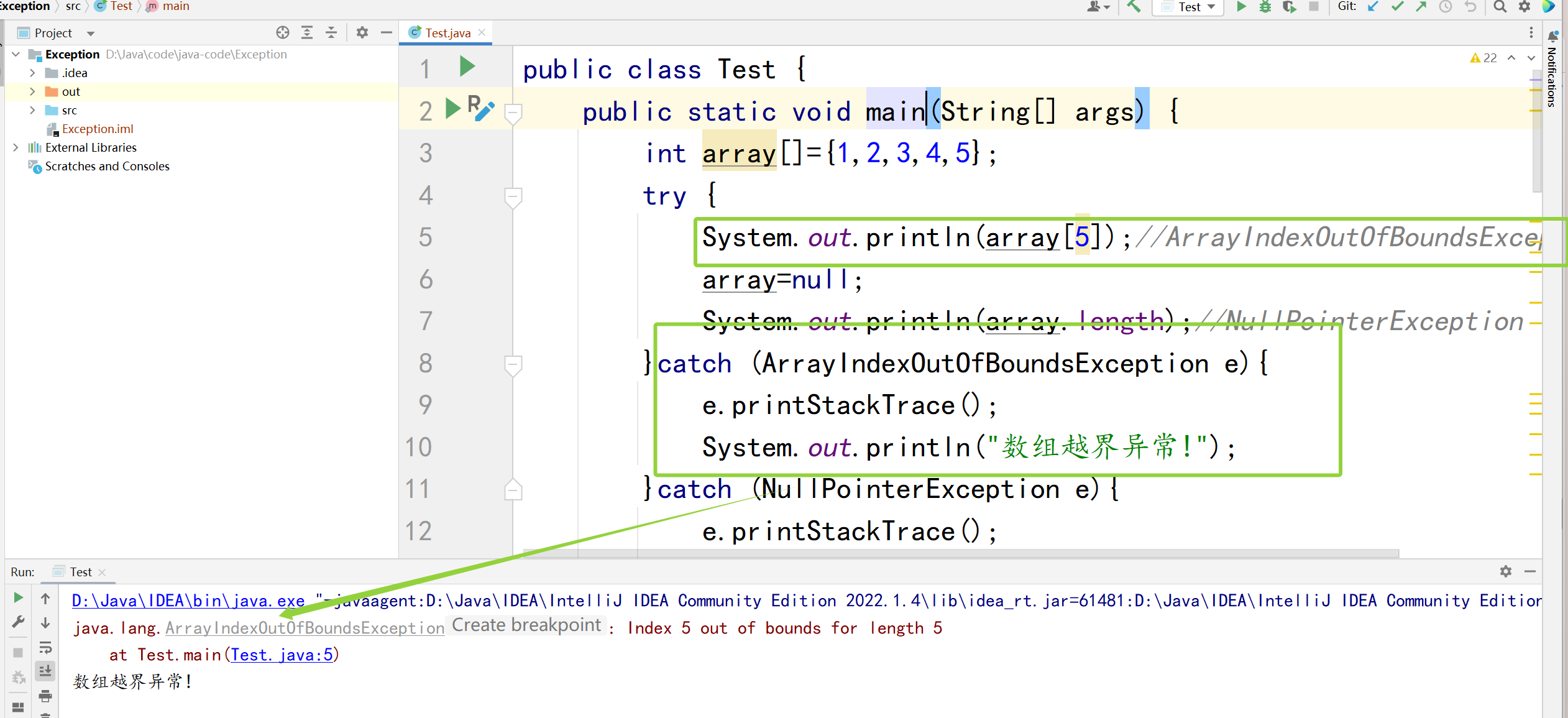Viewport: 1568px width, 718px height.
Task: Select the Test tab in Run panel
Action: 80,571
